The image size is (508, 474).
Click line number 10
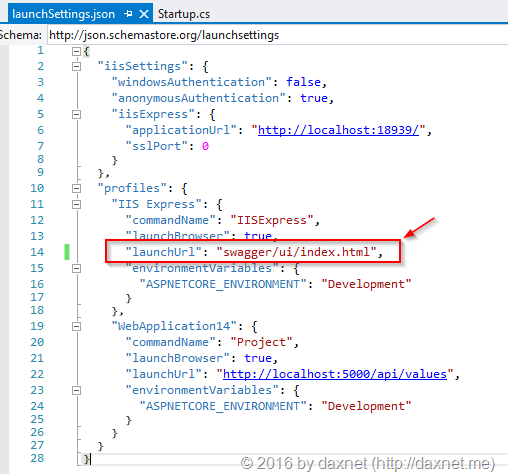pos(37,188)
